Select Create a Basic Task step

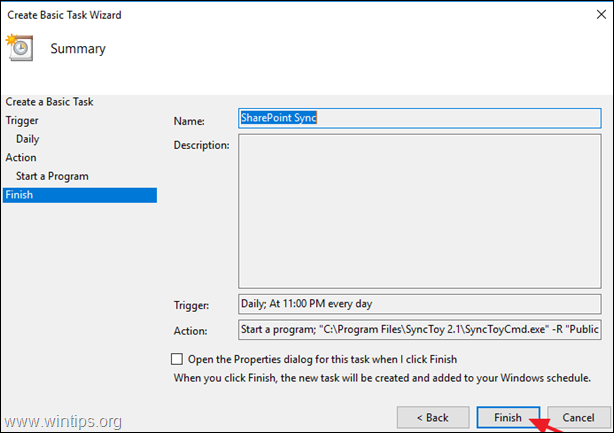pos(49,102)
